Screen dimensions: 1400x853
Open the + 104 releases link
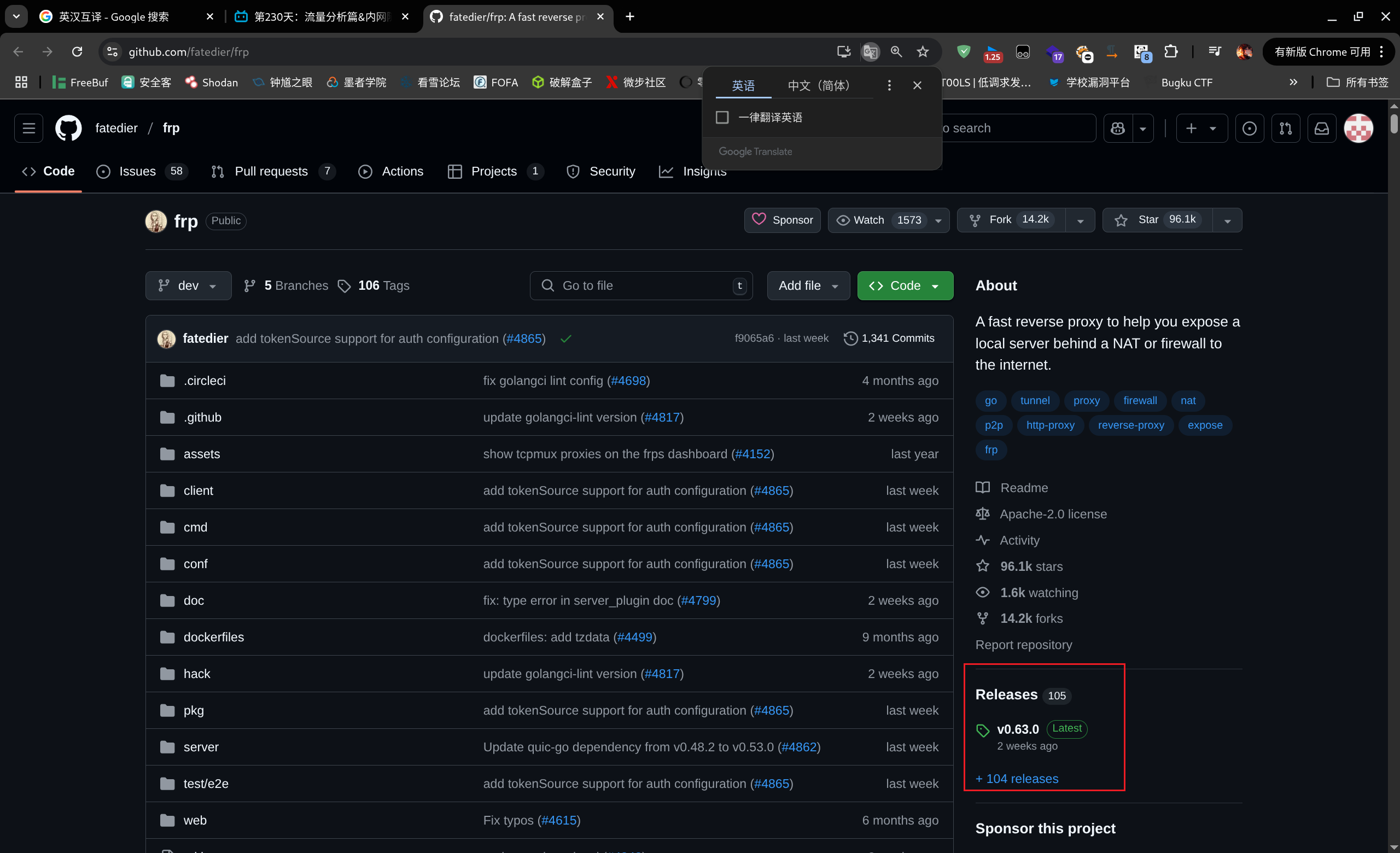point(1017,779)
